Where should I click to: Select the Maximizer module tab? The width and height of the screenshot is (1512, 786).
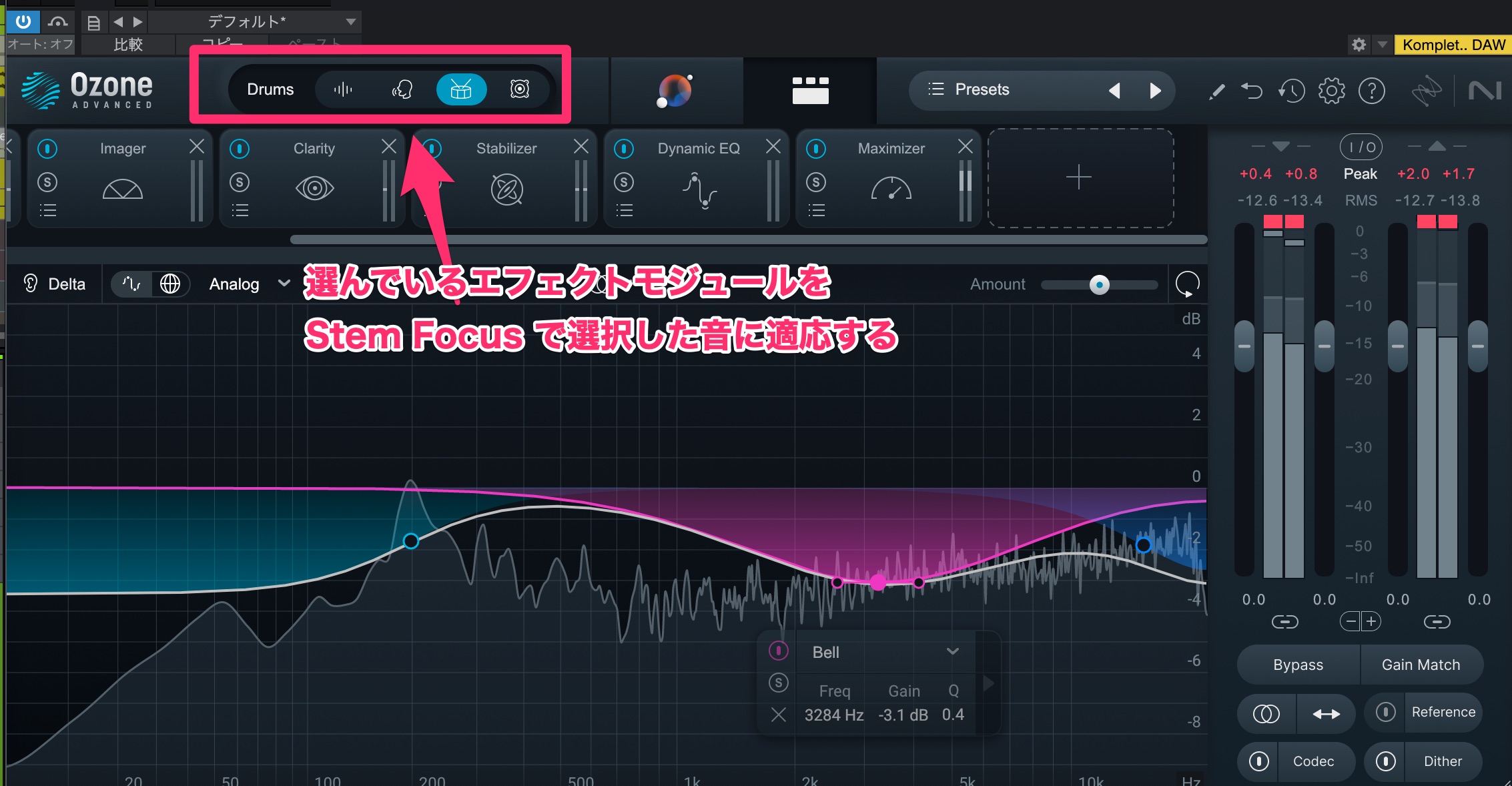point(891,149)
